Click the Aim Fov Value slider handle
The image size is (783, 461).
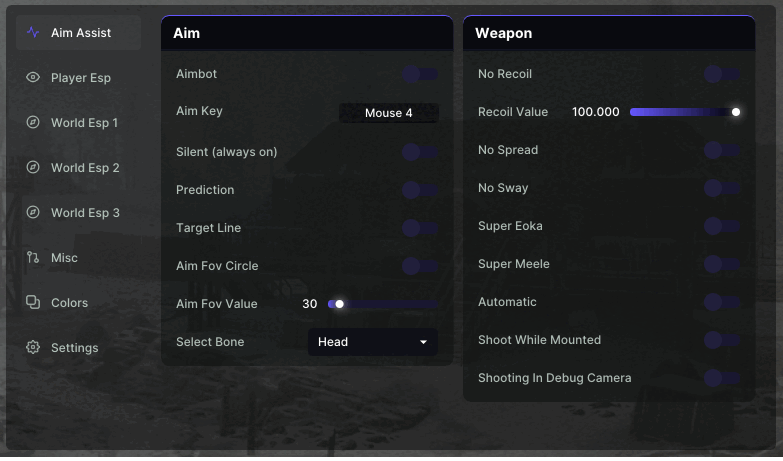click(340, 304)
